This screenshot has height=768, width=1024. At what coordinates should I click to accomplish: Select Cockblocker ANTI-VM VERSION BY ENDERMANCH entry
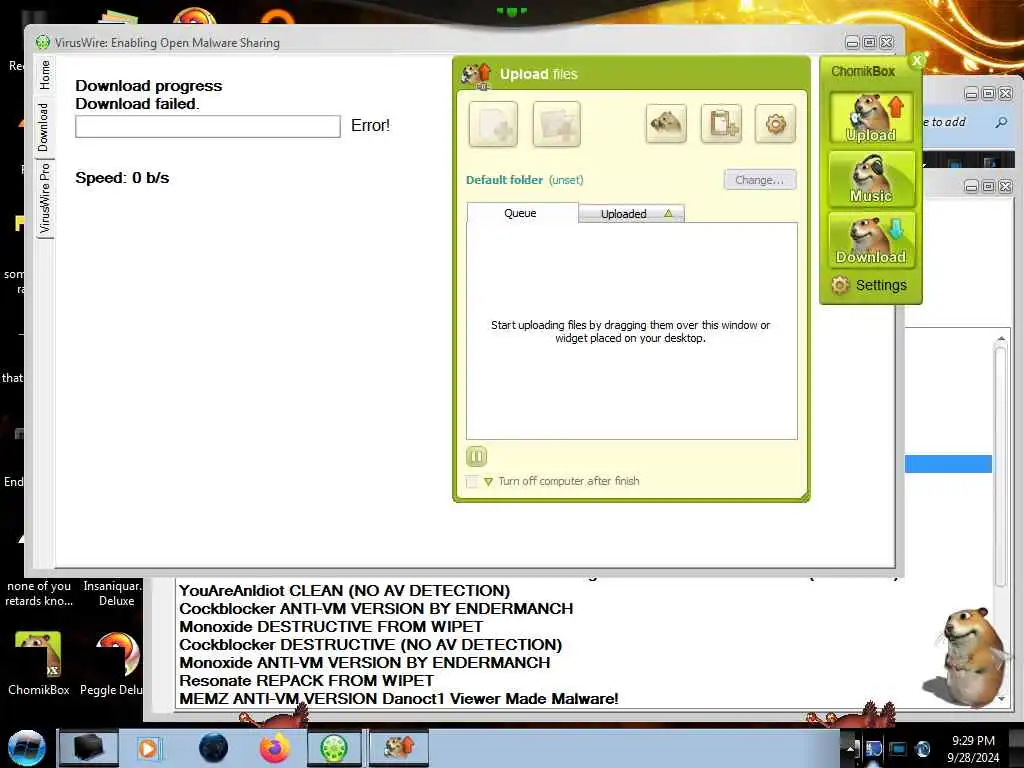click(376, 609)
